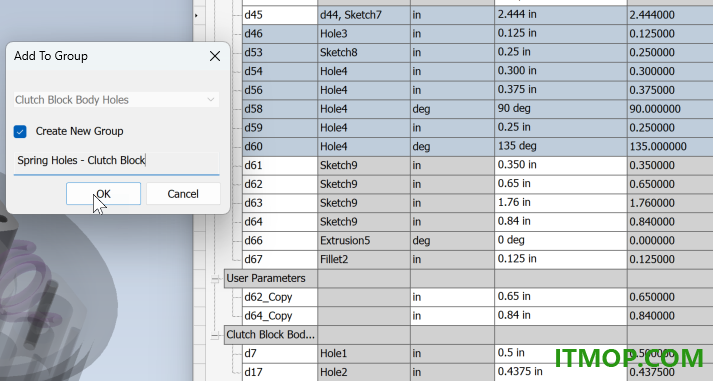The width and height of the screenshot is (713, 381).
Task: Click the nominal value 1.760000 cell
Action: coord(670,203)
